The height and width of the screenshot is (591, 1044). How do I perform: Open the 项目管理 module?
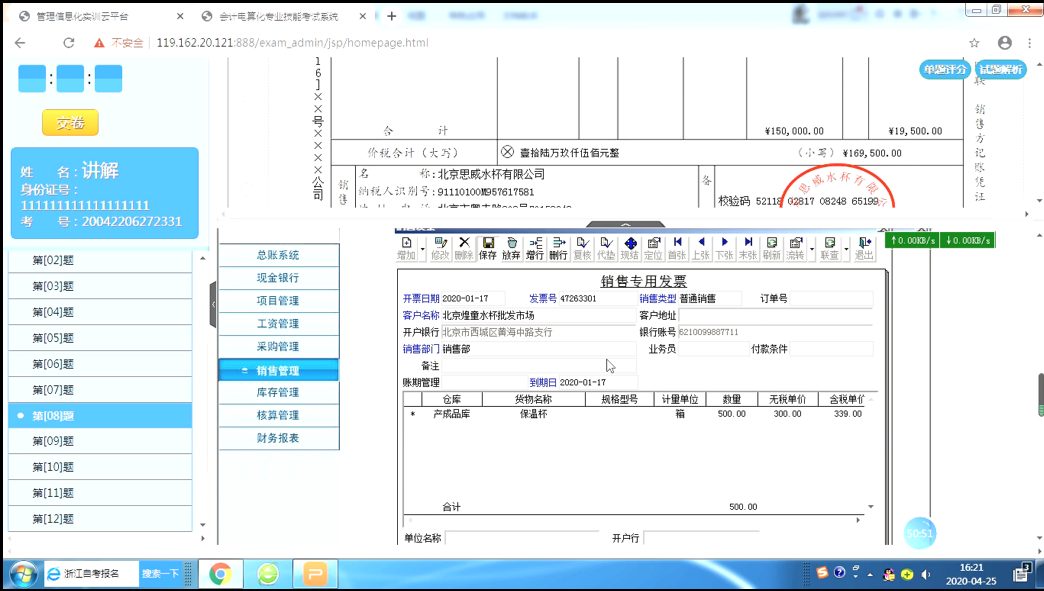(x=278, y=301)
